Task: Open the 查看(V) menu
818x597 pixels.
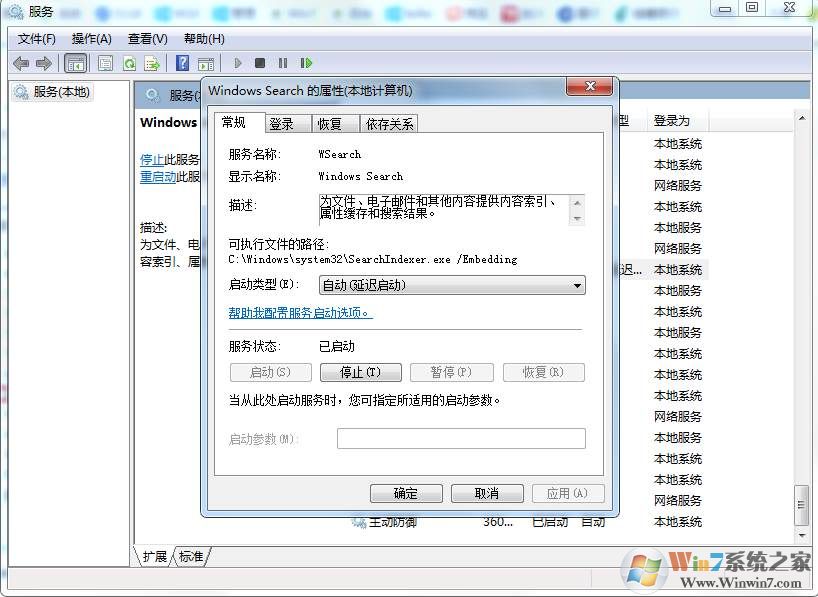Action: click(148, 39)
